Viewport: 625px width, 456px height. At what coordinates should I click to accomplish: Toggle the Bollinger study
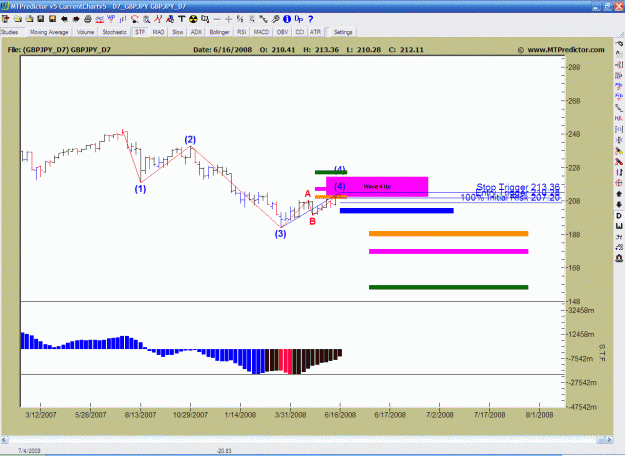(x=220, y=32)
